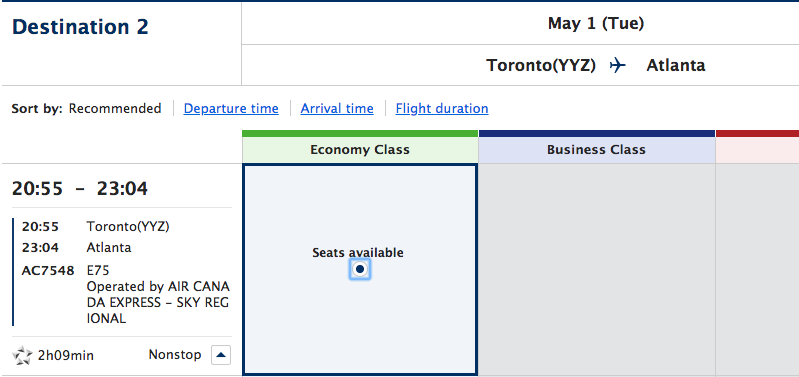The image size is (799, 377).
Task: Click the Recommended sort option
Action: (x=115, y=109)
